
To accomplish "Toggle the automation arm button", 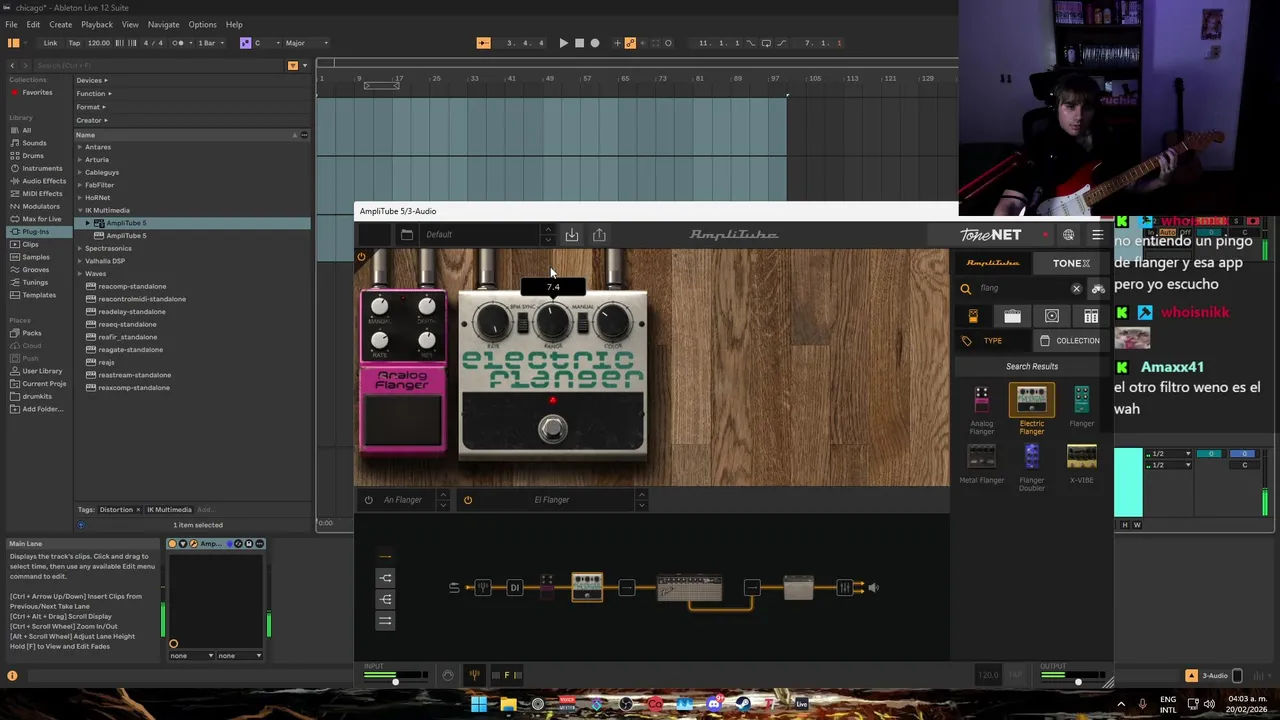I will click(630, 43).
